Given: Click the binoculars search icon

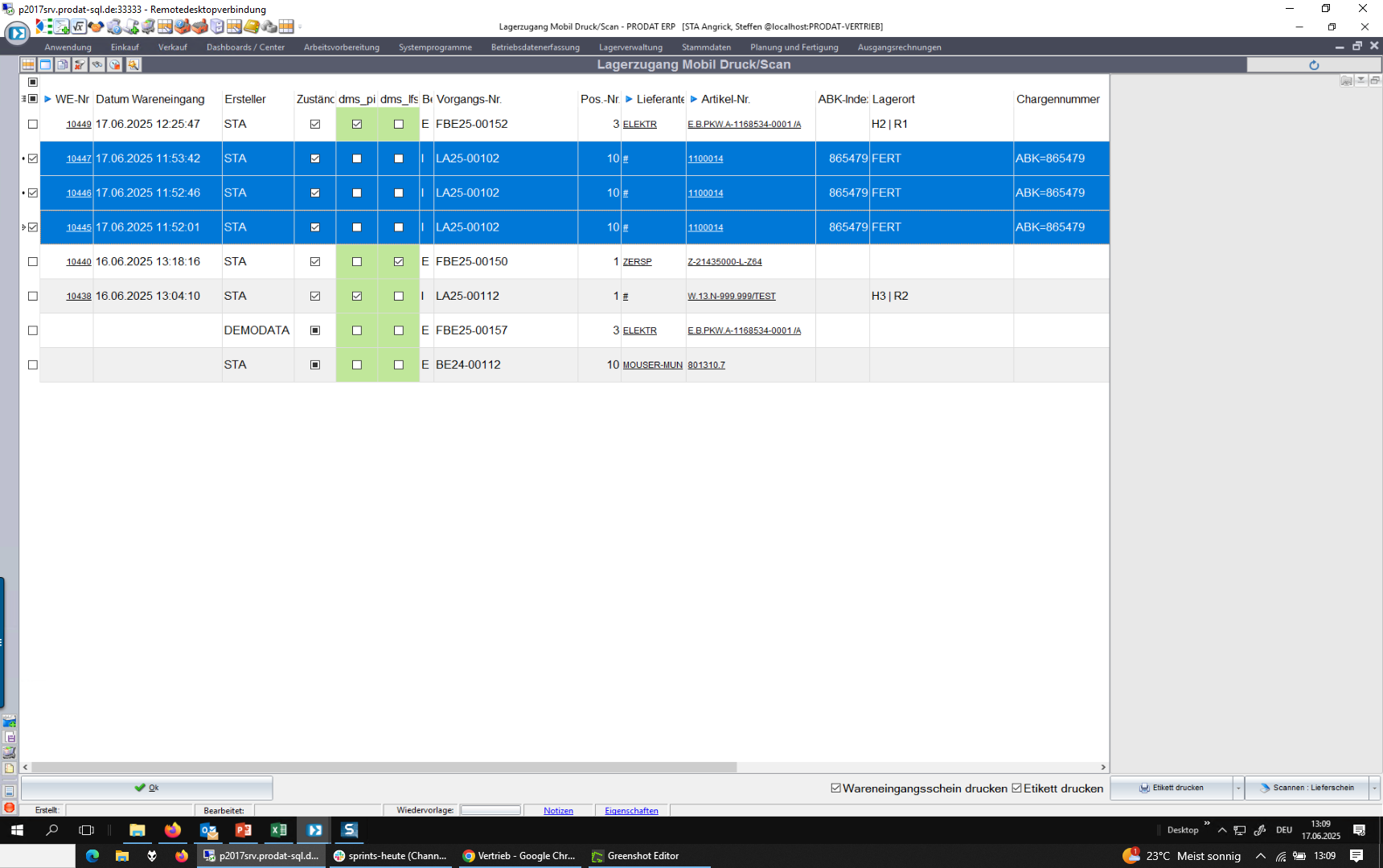Looking at the screenshot, I should [x=97, y=64].
